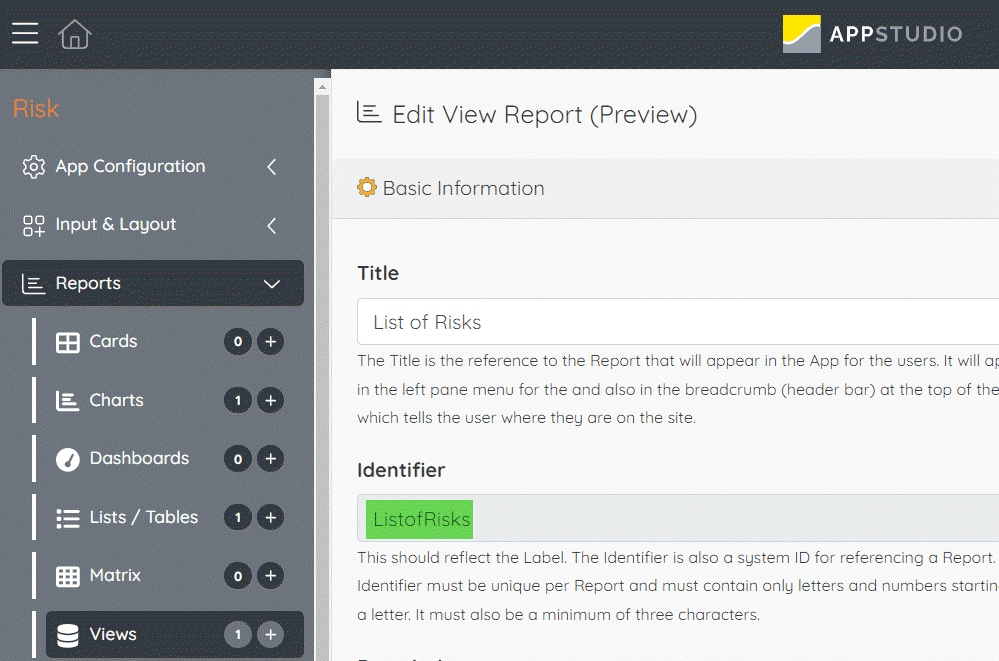Click the AppStudio logo
Image resolution: width=999 pixels, height=661 pixels.
point(872,34)
